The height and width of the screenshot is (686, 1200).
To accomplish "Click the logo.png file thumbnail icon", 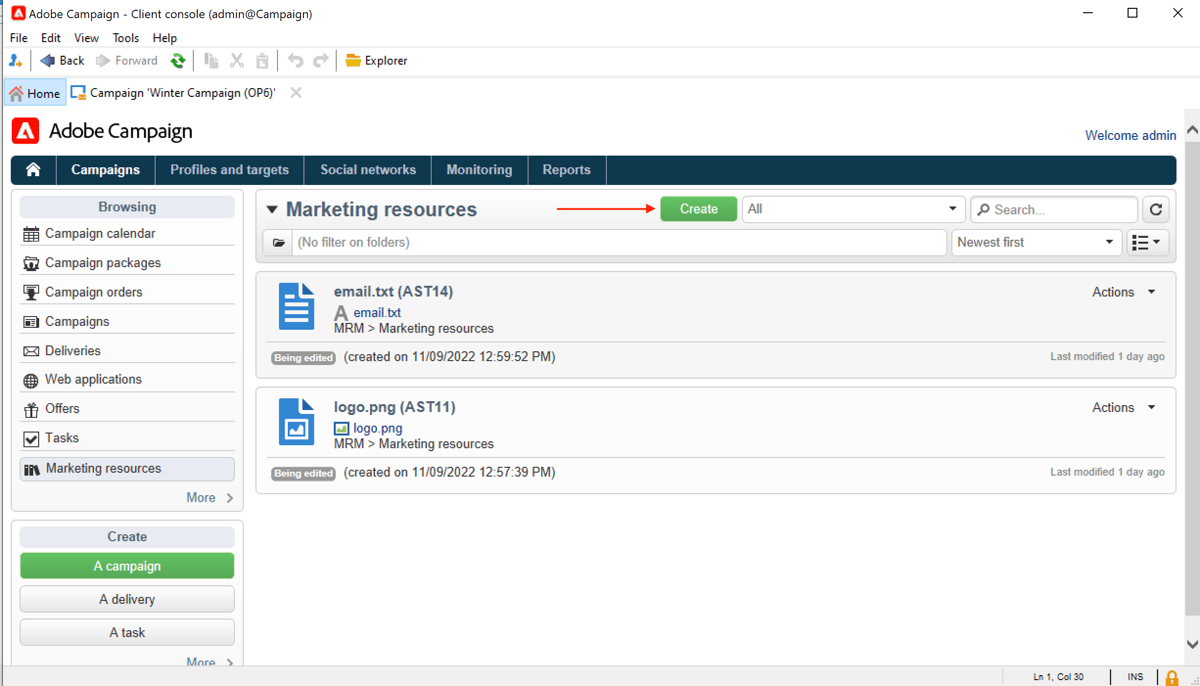I will tap(296, 422).
